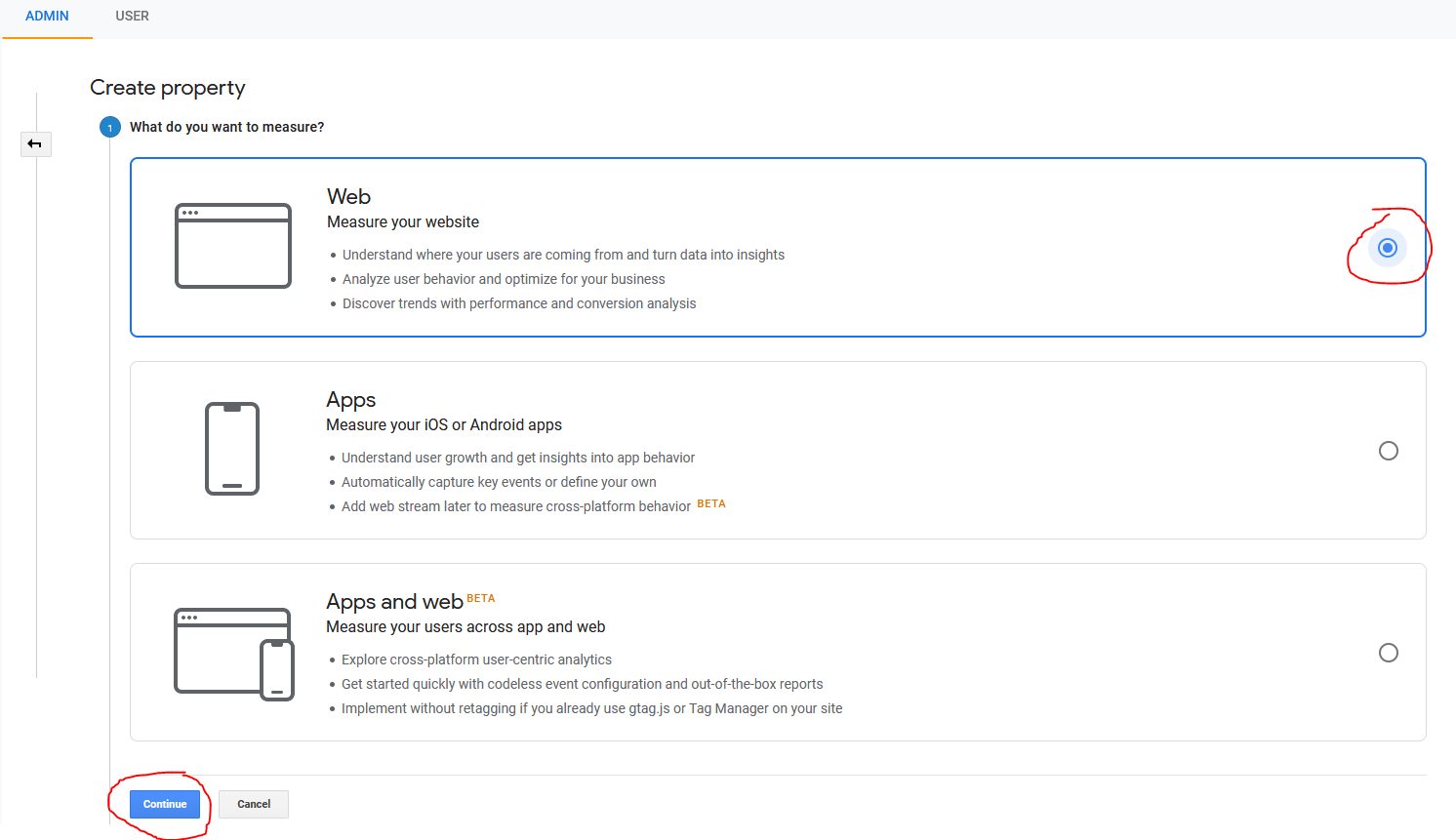Viewport: 1456px width, 840px height.
Task: Choose the Apps and web radio button
Action: point(1388,653)
